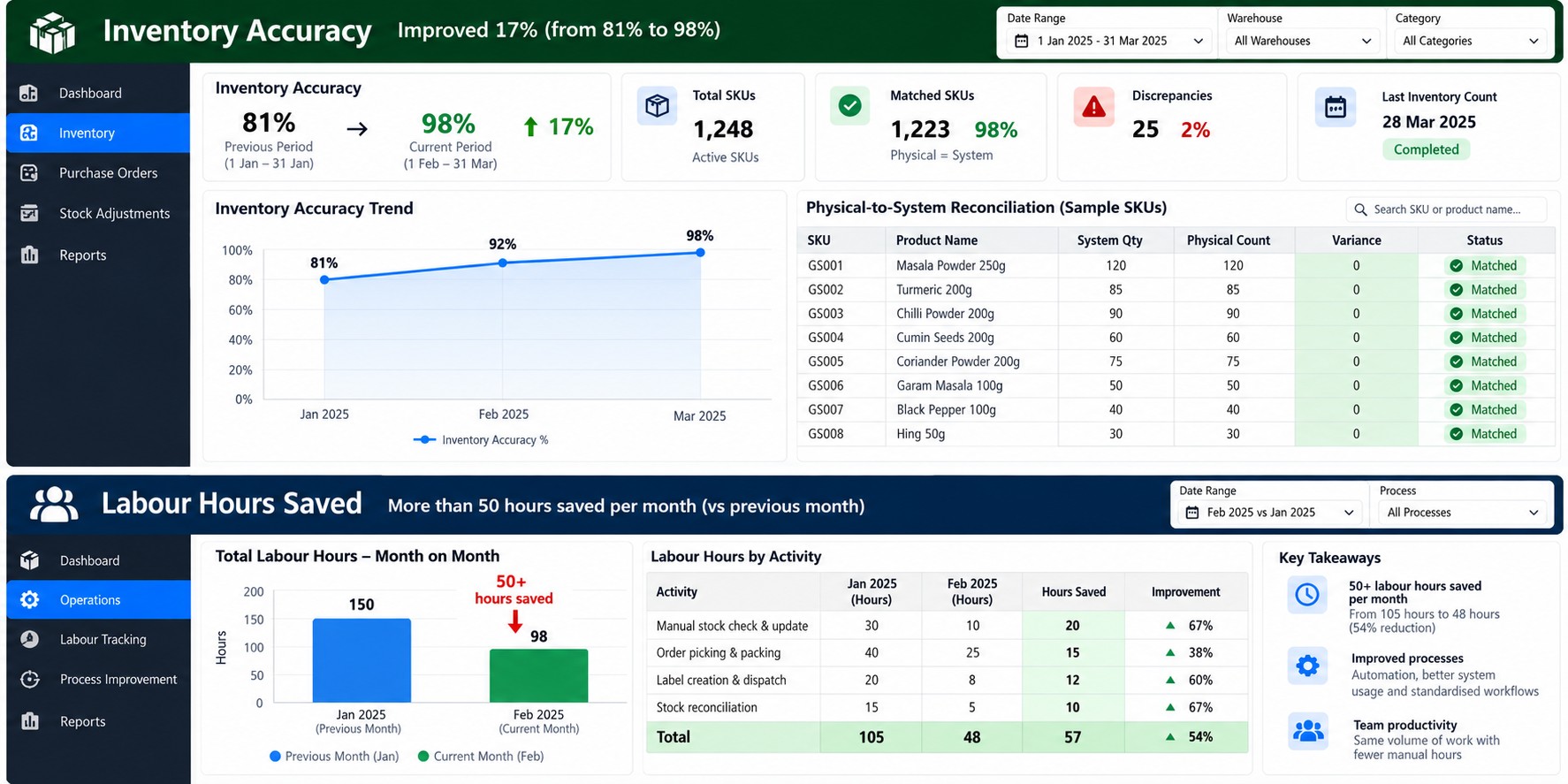The height and width of the screenshot is (784, 1568).
Task: Click the Stock Adjustments sidebar icon
Action: click(29, 213)
